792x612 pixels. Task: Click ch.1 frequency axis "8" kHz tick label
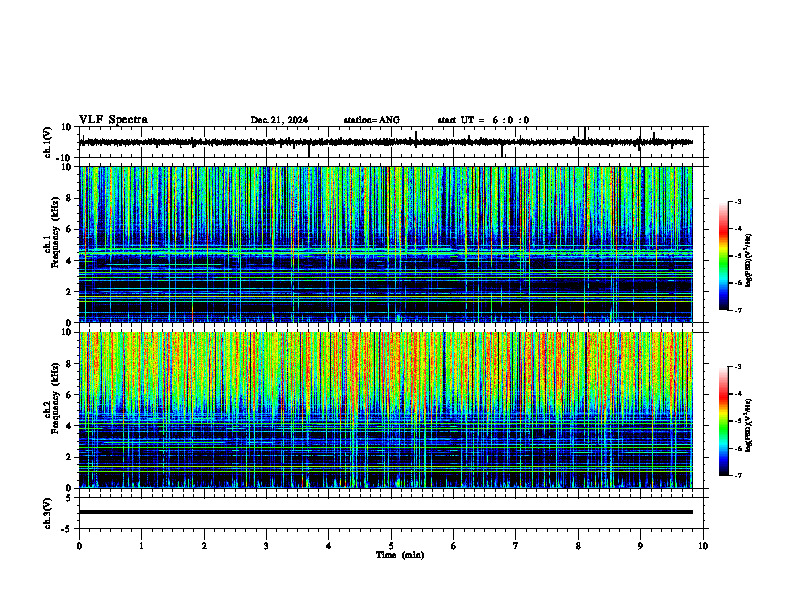(70, 198)
